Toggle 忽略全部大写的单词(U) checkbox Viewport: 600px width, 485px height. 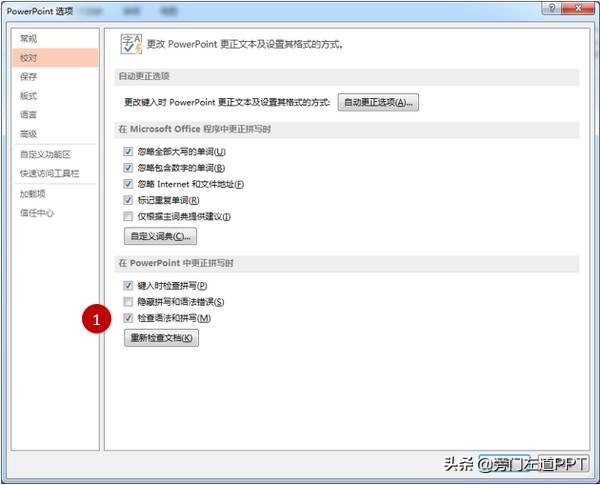click(128, 152)
